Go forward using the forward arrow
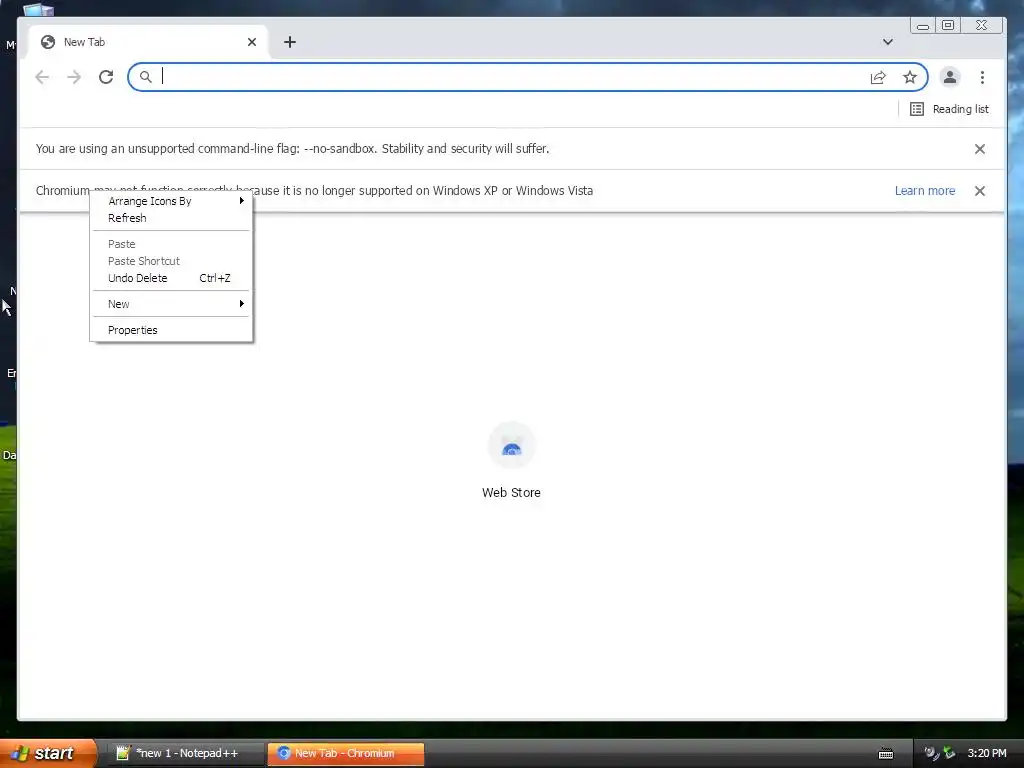1024x768 pixels. click(x=74, y=77)
